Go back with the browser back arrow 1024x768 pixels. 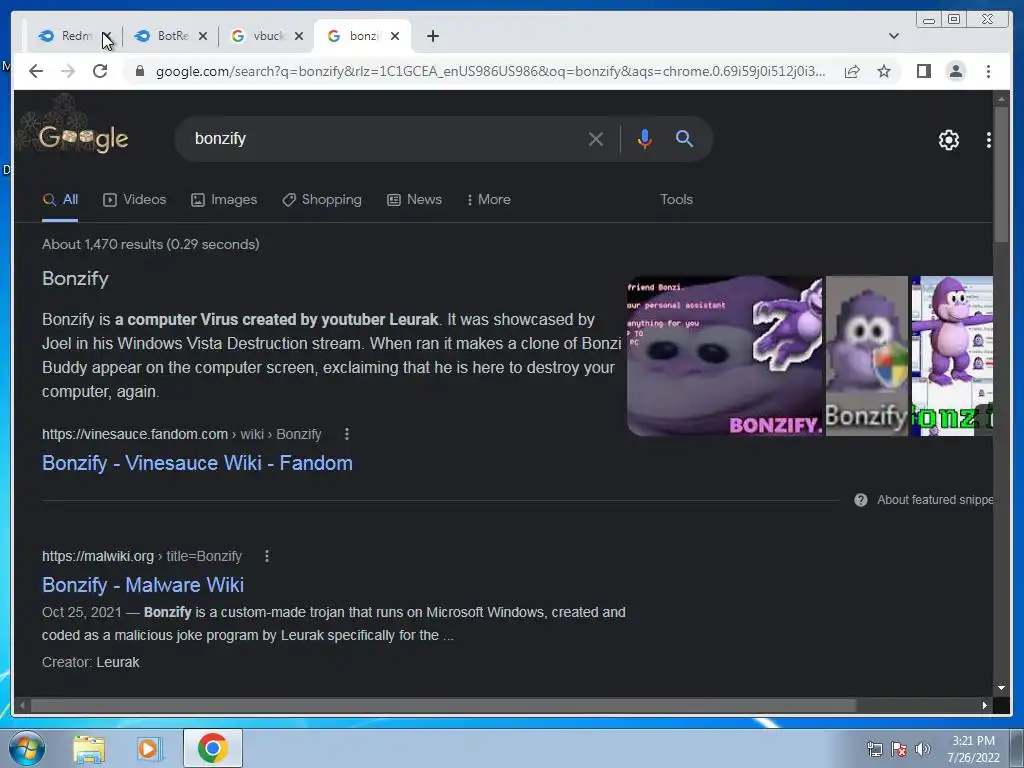[x=36, y=71]
